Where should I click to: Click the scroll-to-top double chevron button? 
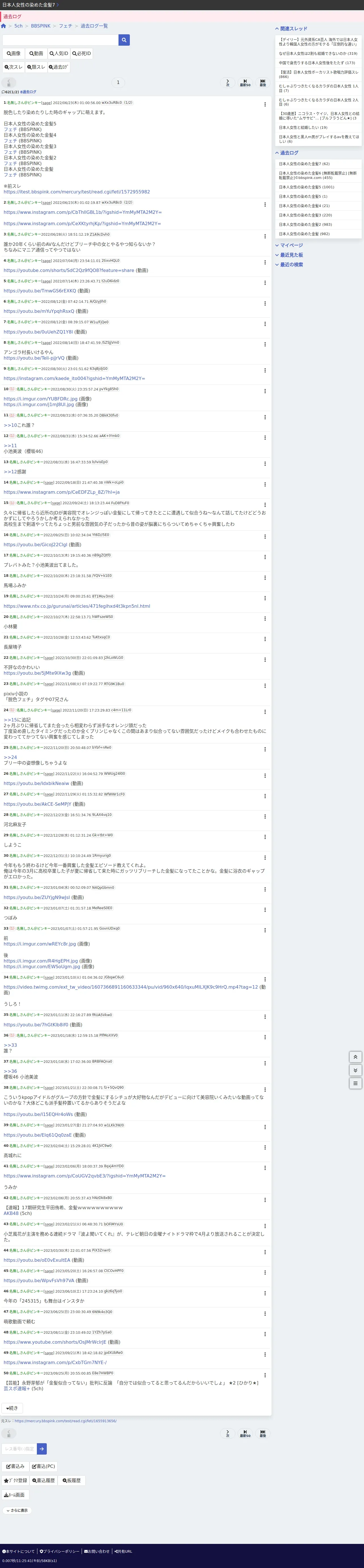(356, 1057)
